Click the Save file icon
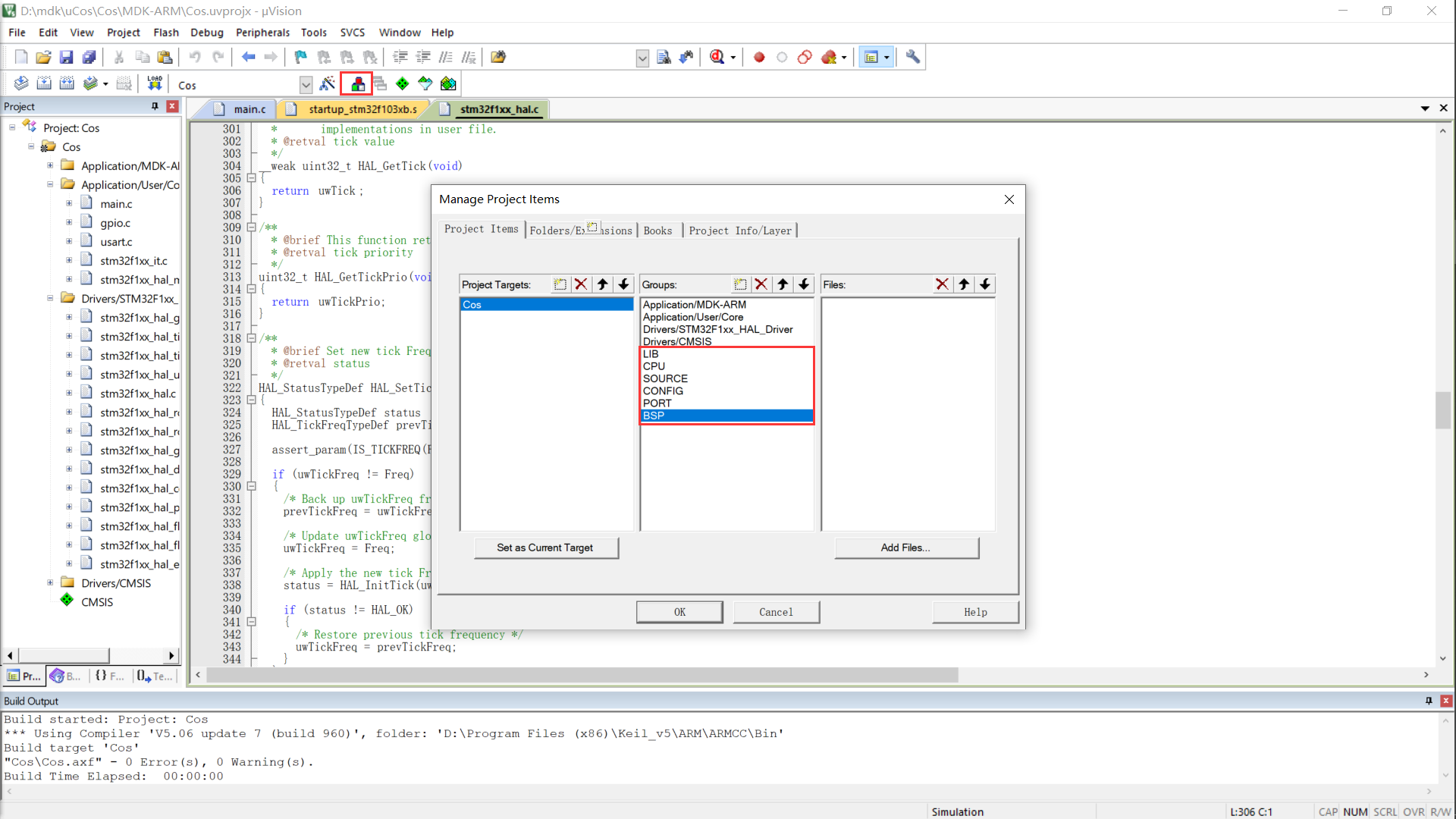The height and width of the screenshot is (819, 1456). tap(66, 57)
